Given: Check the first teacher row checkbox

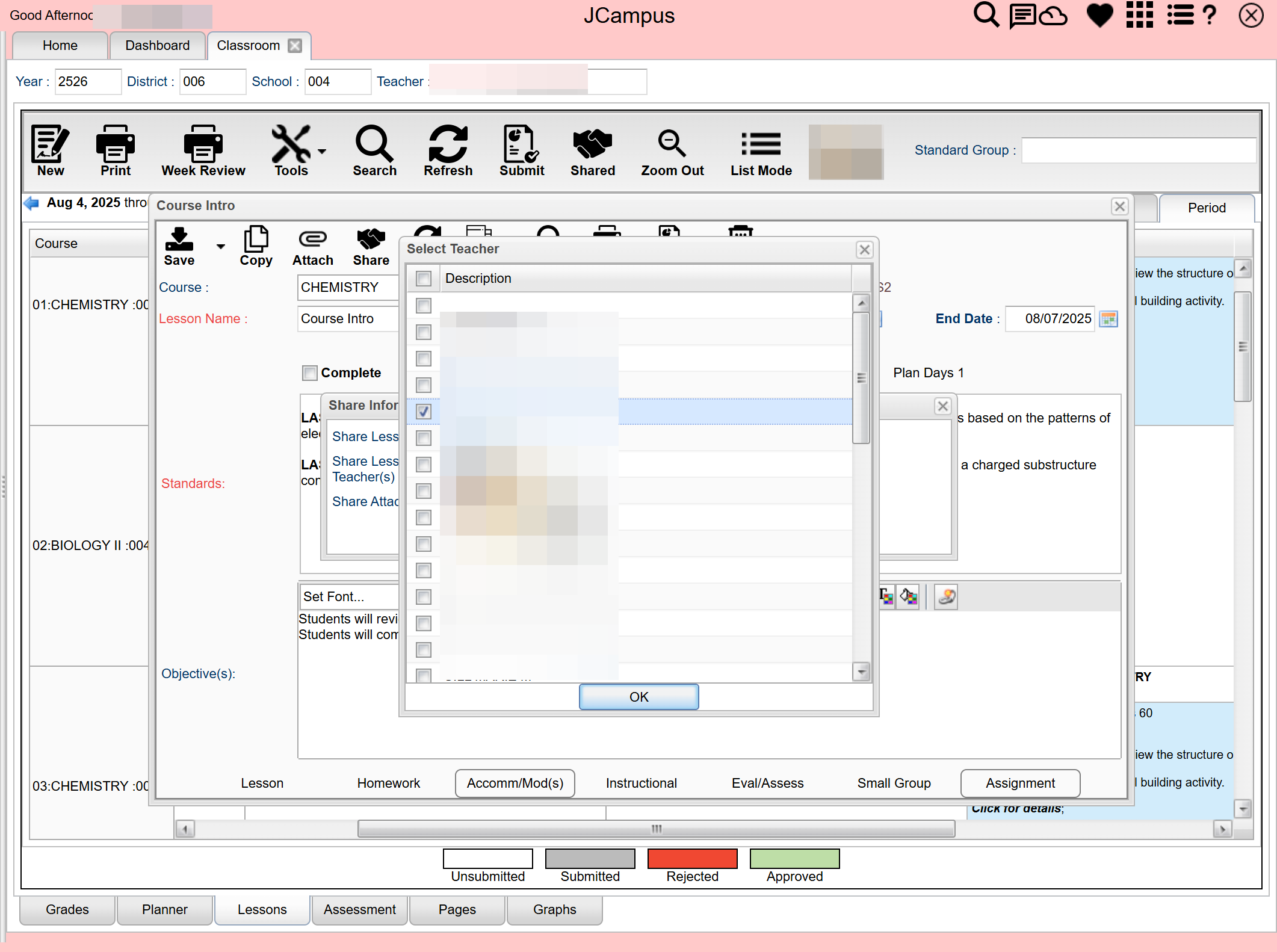Looking at the screenshot, I should 424,306.
